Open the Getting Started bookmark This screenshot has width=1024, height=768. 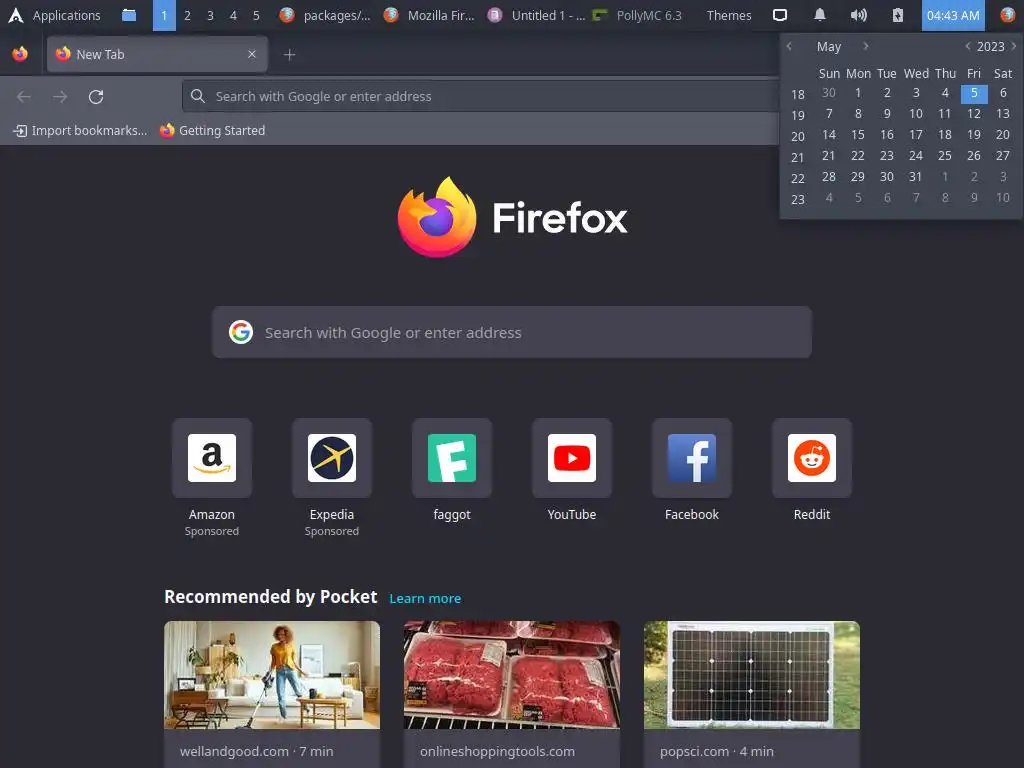(x=212, y=131)
